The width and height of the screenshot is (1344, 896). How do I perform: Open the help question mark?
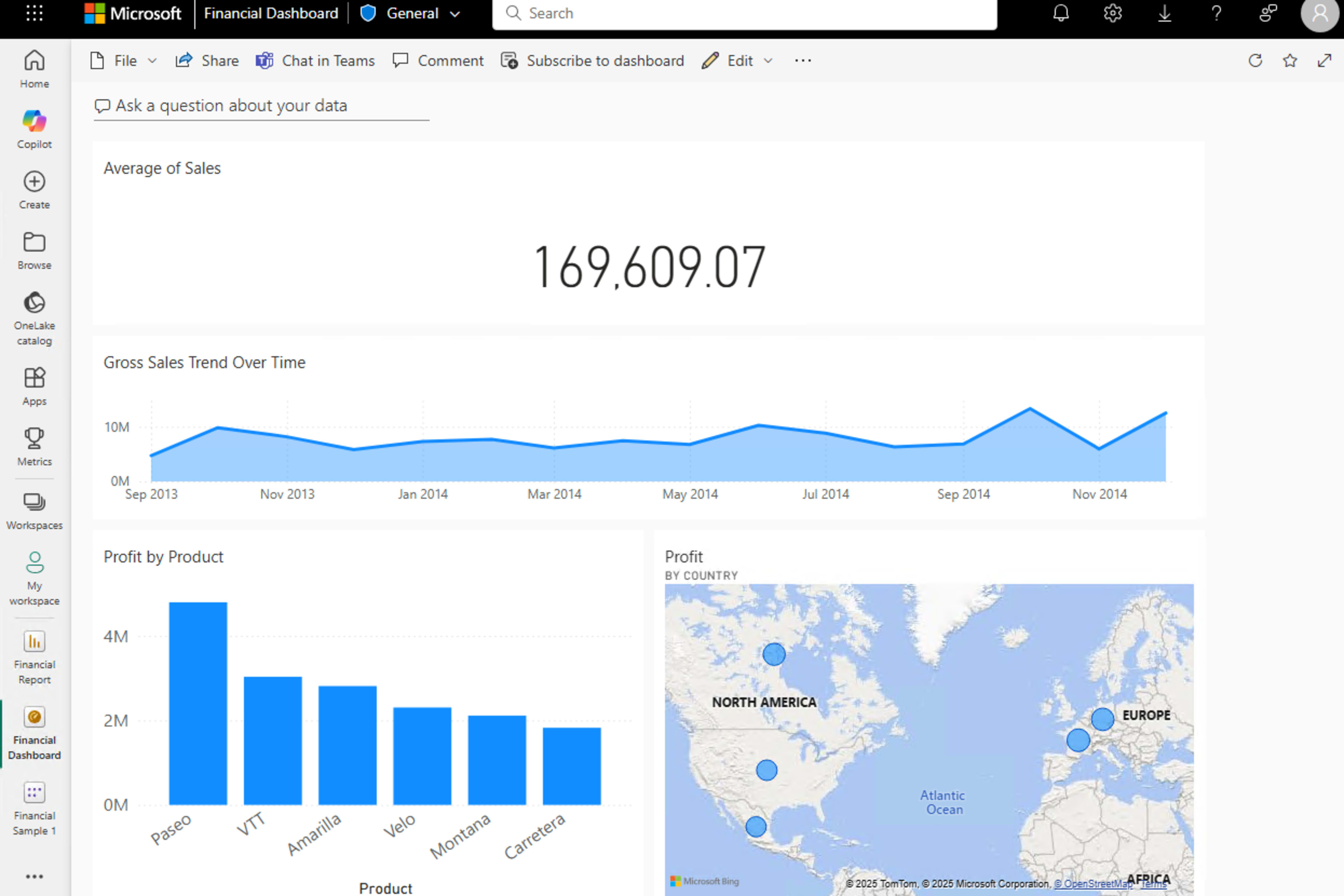tap(1217, 13)
